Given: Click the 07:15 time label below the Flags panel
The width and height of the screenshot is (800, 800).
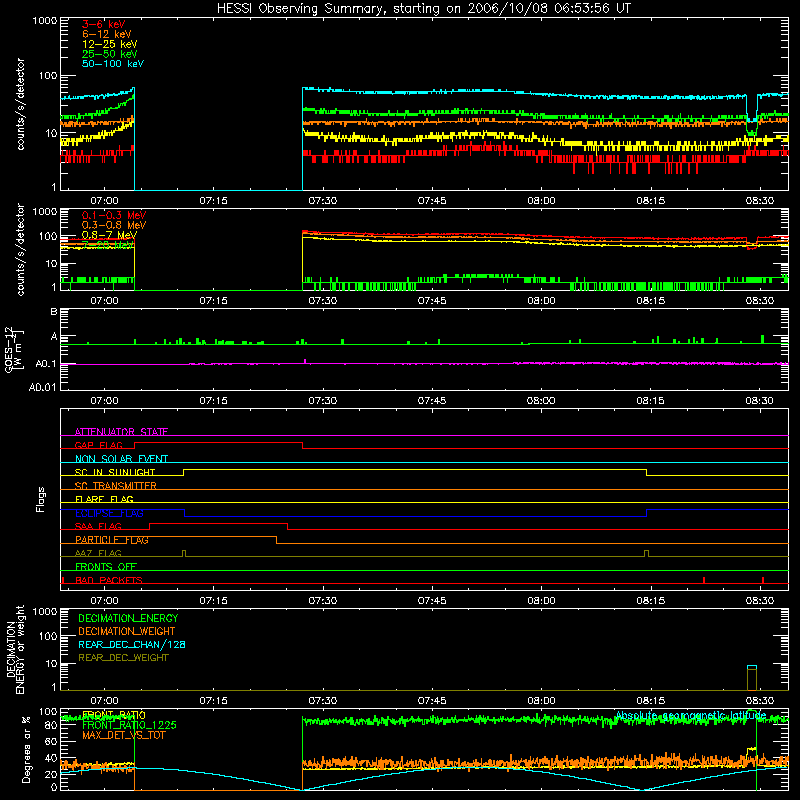Looking at the screenshot, I should click(x=213, y=601).
